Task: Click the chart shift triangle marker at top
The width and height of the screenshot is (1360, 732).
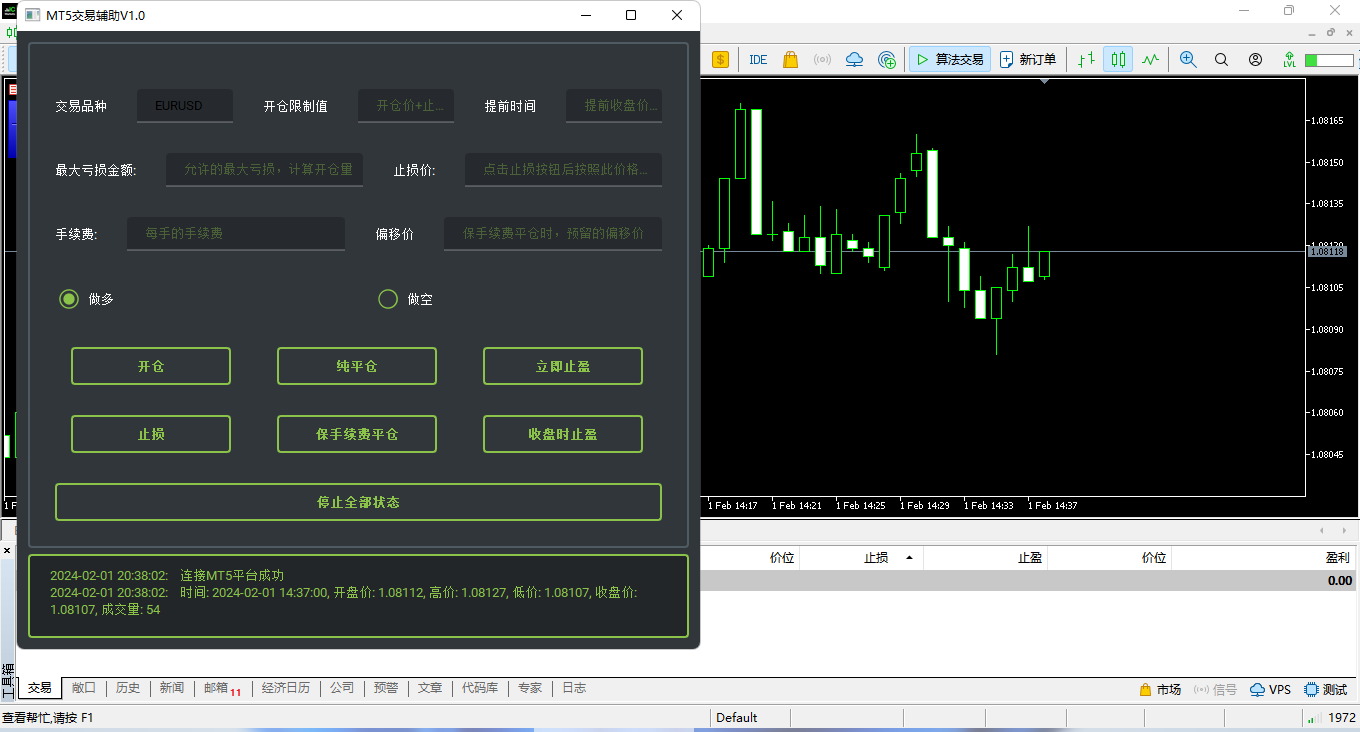Action: (x=1044, y=82)
